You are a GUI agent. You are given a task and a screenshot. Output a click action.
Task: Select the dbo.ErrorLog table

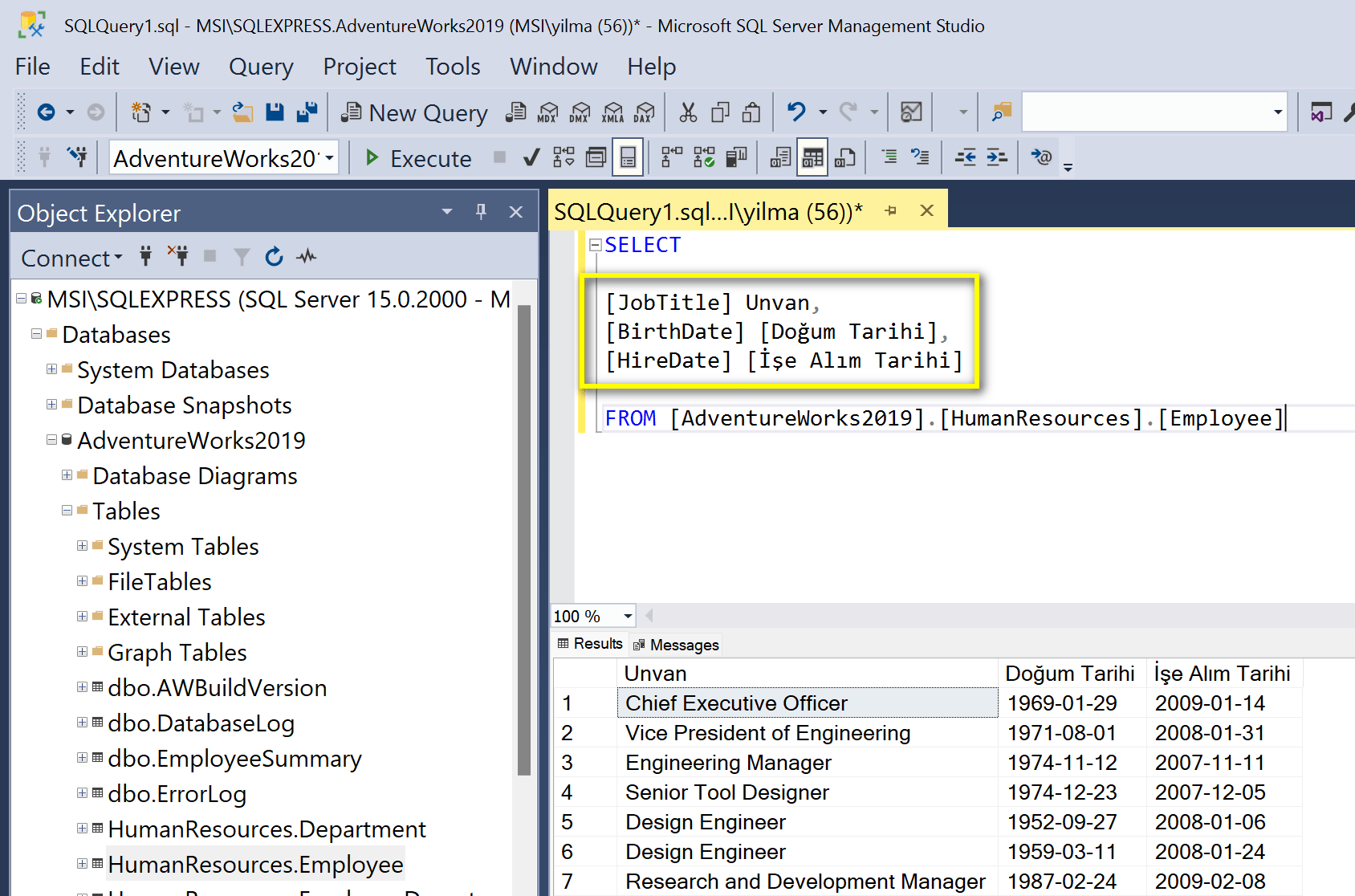pos(177,794)
